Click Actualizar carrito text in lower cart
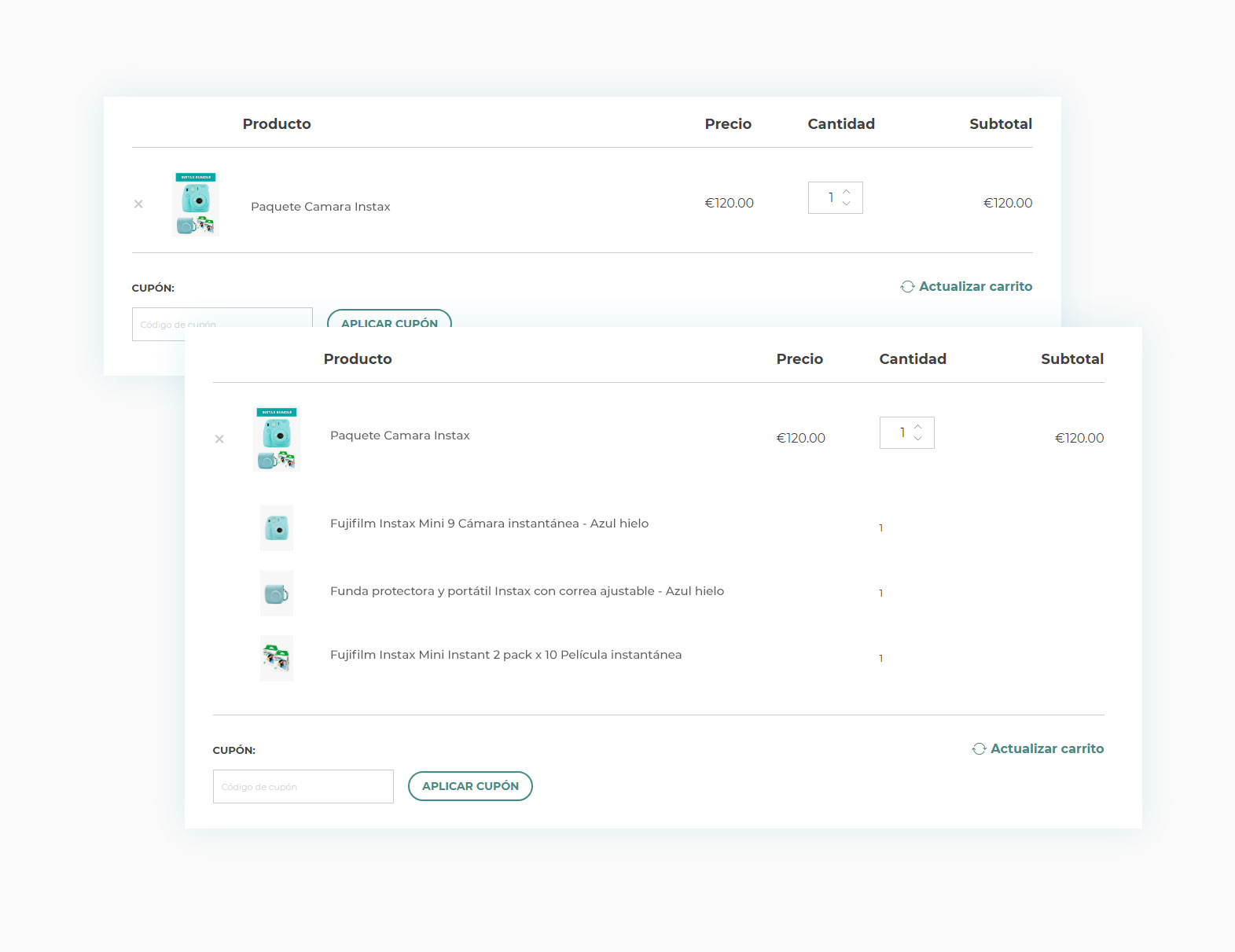This screenshot has width=1235, height=952. pyautogui.click(x=1046, y=749)
